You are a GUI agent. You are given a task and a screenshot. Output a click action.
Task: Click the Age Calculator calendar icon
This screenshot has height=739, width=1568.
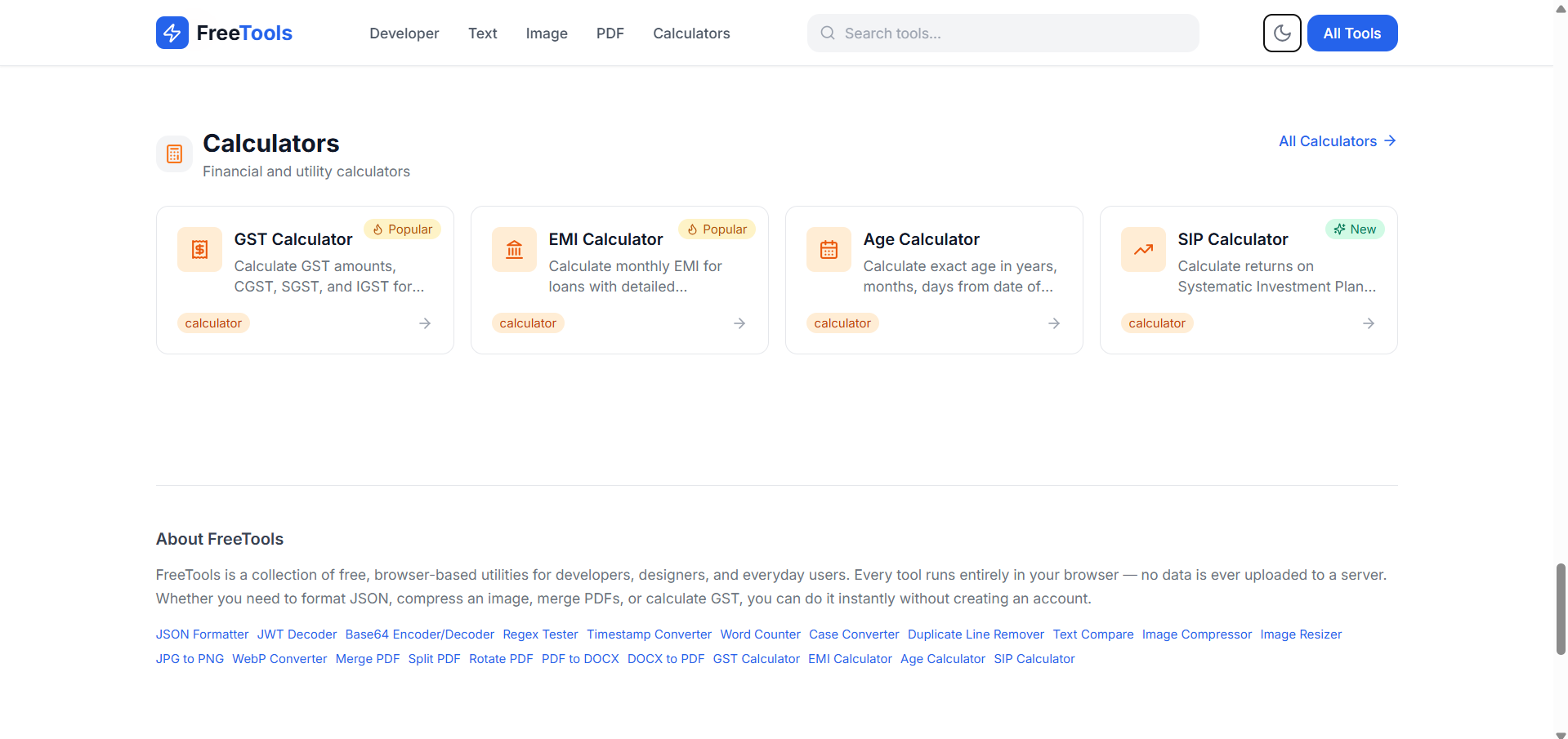[x=829, y=249]
